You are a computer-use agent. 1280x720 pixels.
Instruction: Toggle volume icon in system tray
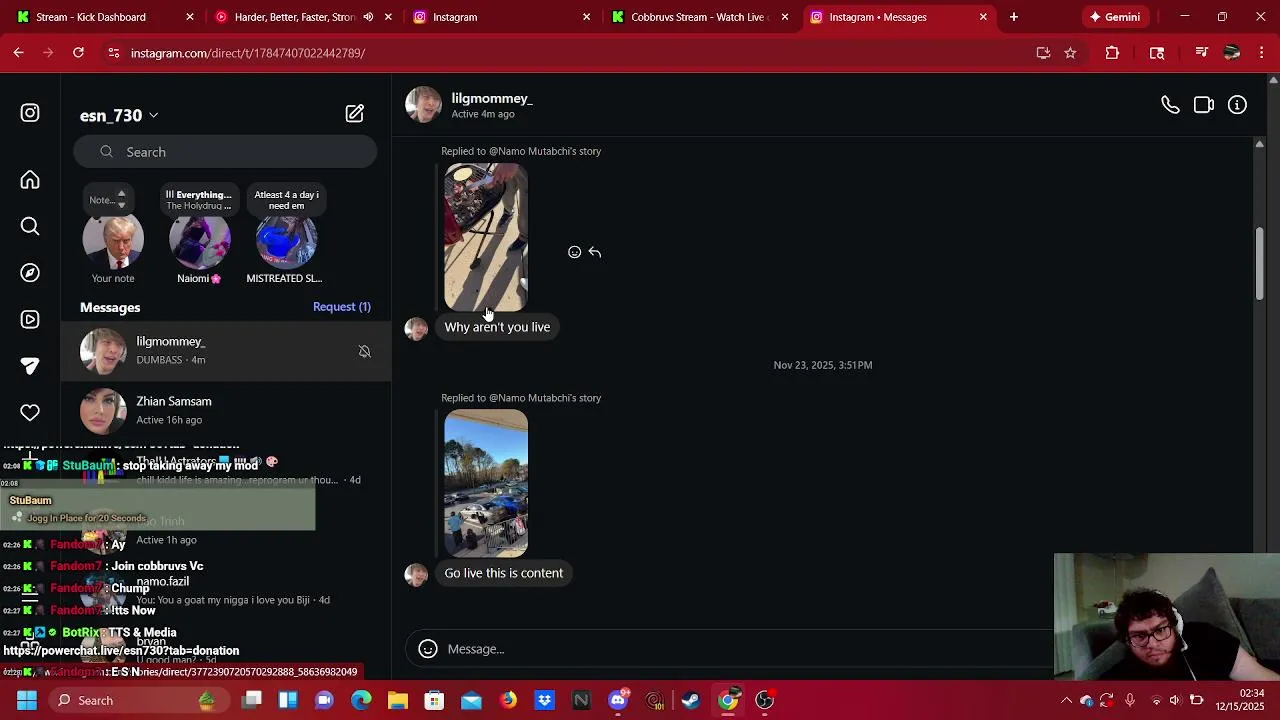pyautogui.click(x=1175, y=700)
